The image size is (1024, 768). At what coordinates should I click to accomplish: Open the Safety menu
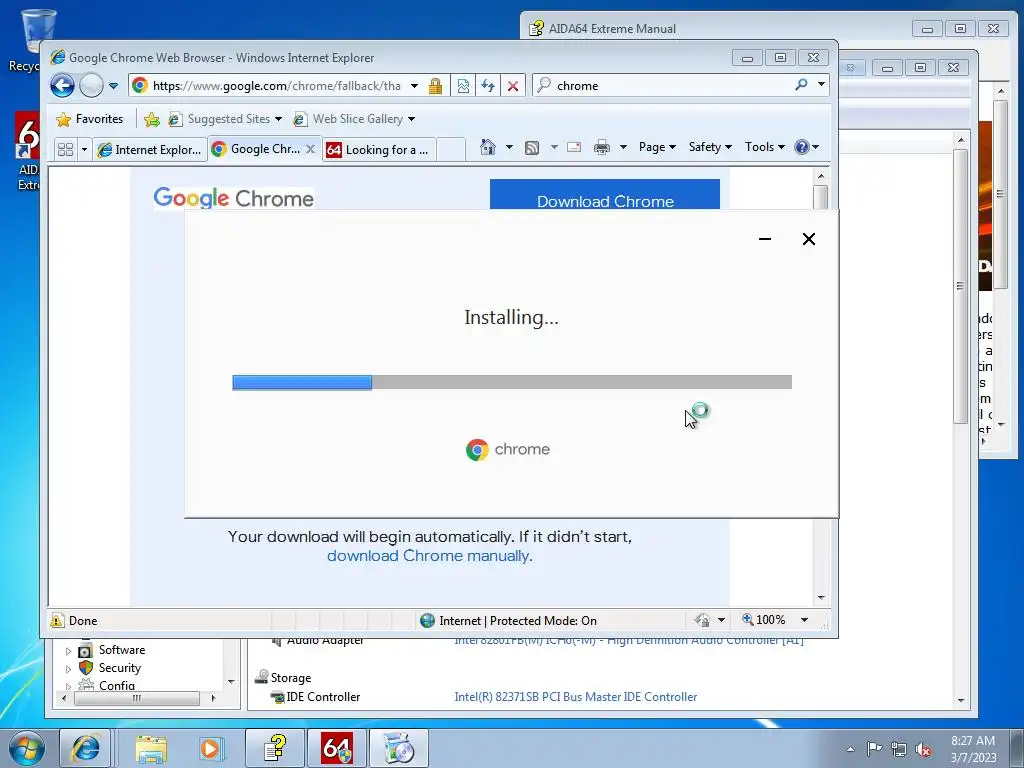(x=711, y=147)
